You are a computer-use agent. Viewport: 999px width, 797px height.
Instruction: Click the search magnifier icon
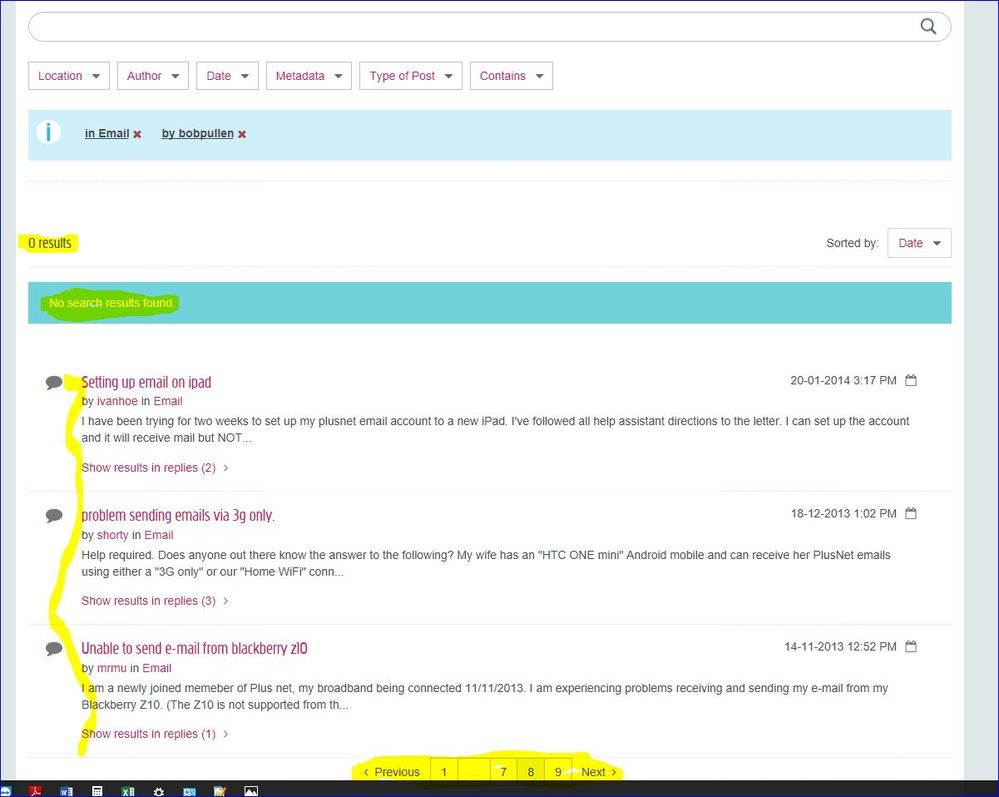point(928,27)
